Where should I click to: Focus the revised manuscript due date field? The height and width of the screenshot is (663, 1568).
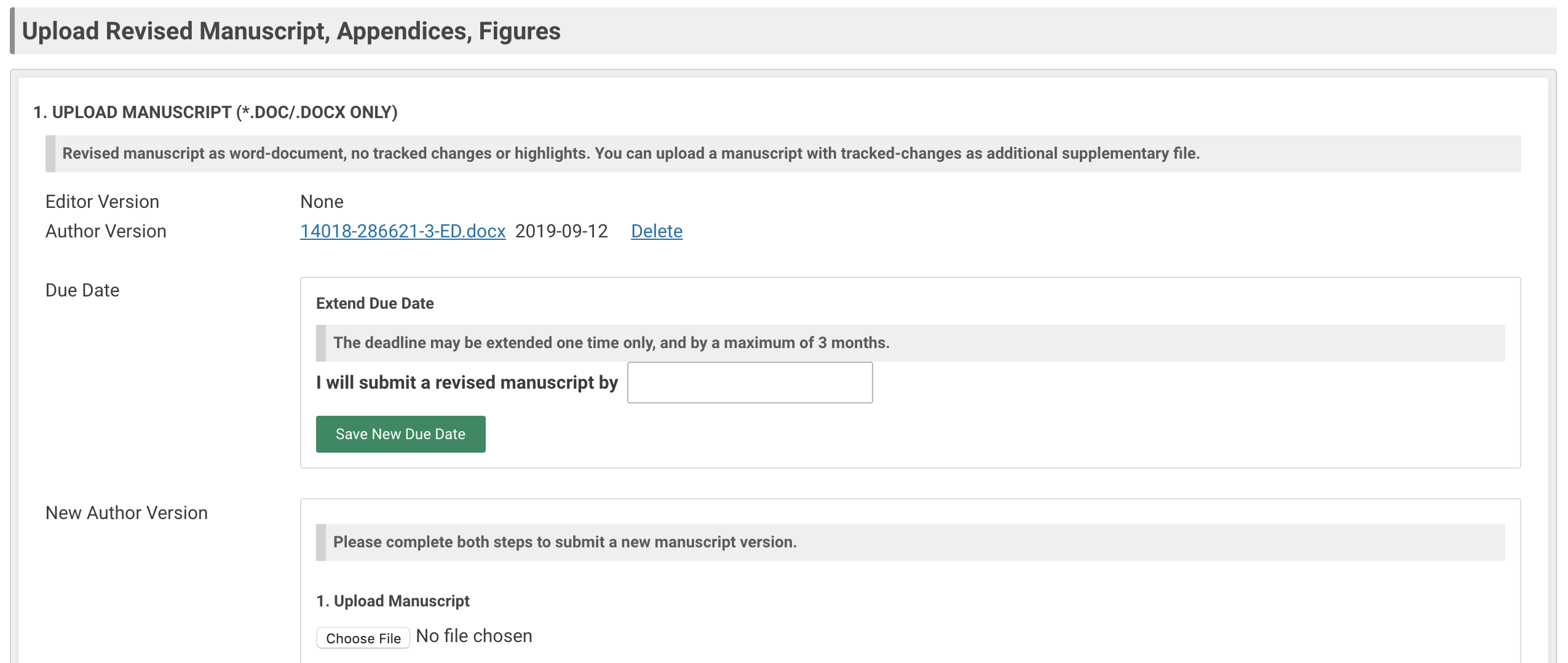click(x=749, y=383)
